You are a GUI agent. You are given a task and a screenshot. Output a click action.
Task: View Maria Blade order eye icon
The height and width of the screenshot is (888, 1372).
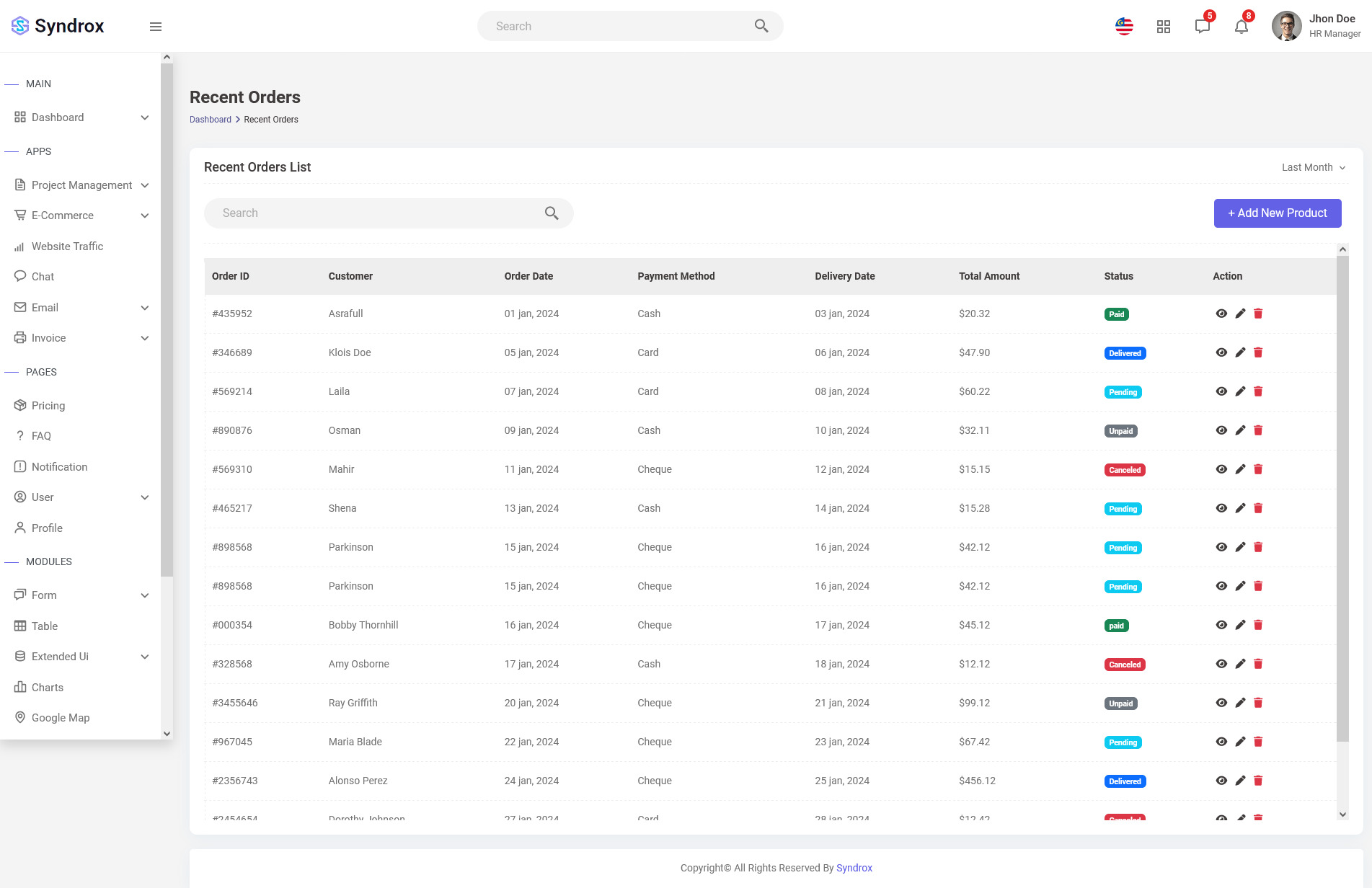pos(1221,742)
